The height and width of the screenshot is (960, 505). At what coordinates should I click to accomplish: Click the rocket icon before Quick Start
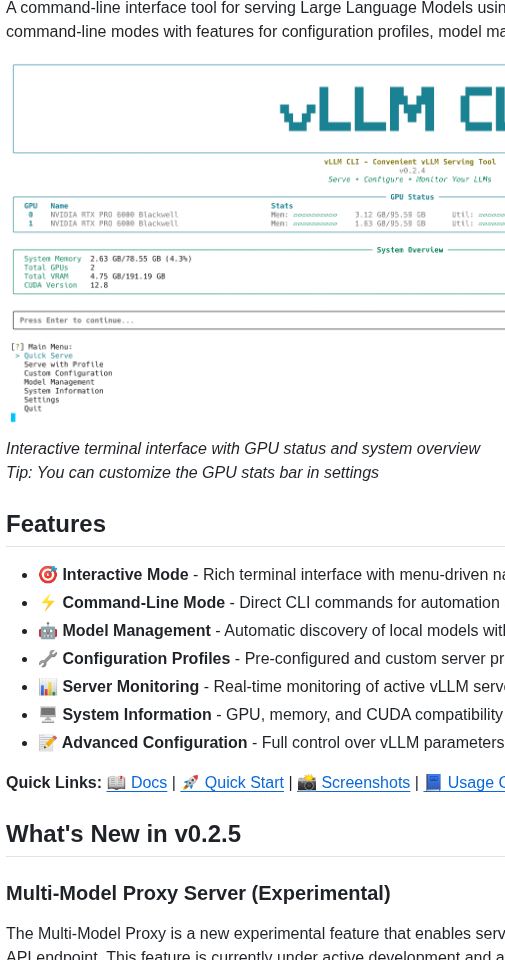190,782
